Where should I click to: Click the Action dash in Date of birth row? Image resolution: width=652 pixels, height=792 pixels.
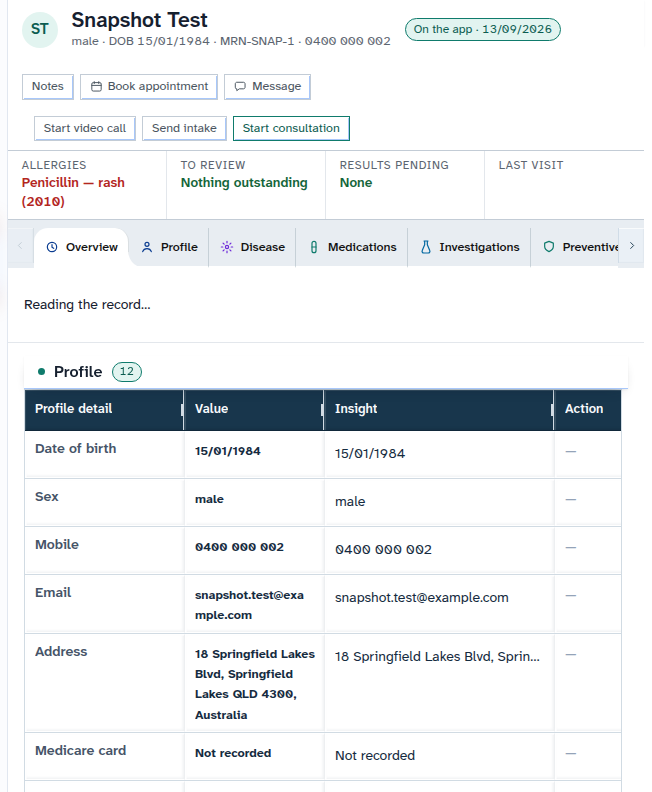pyautogui.click(x=571, y=452)
